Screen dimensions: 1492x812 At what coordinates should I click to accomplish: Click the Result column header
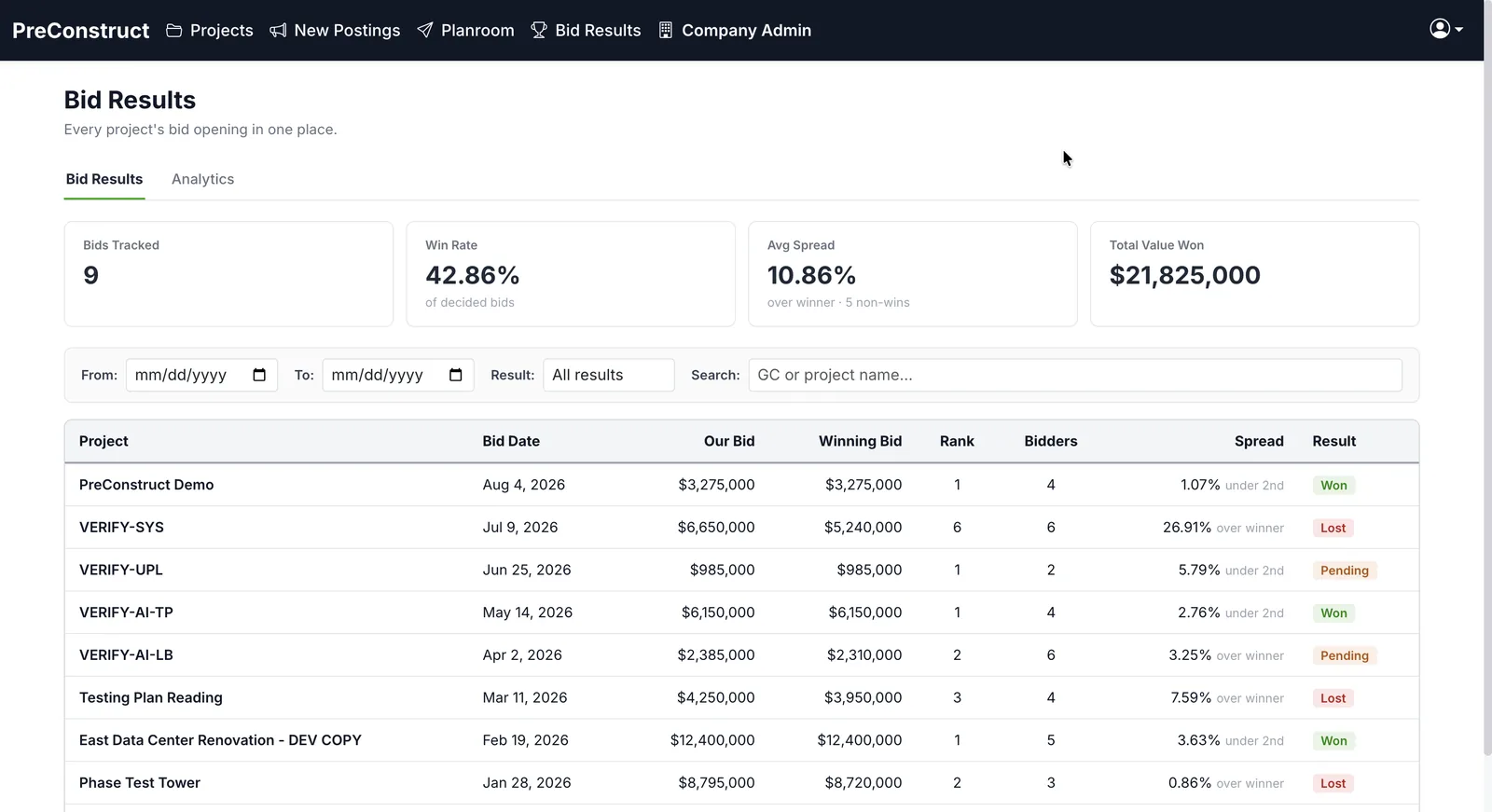coord(1334,441)
